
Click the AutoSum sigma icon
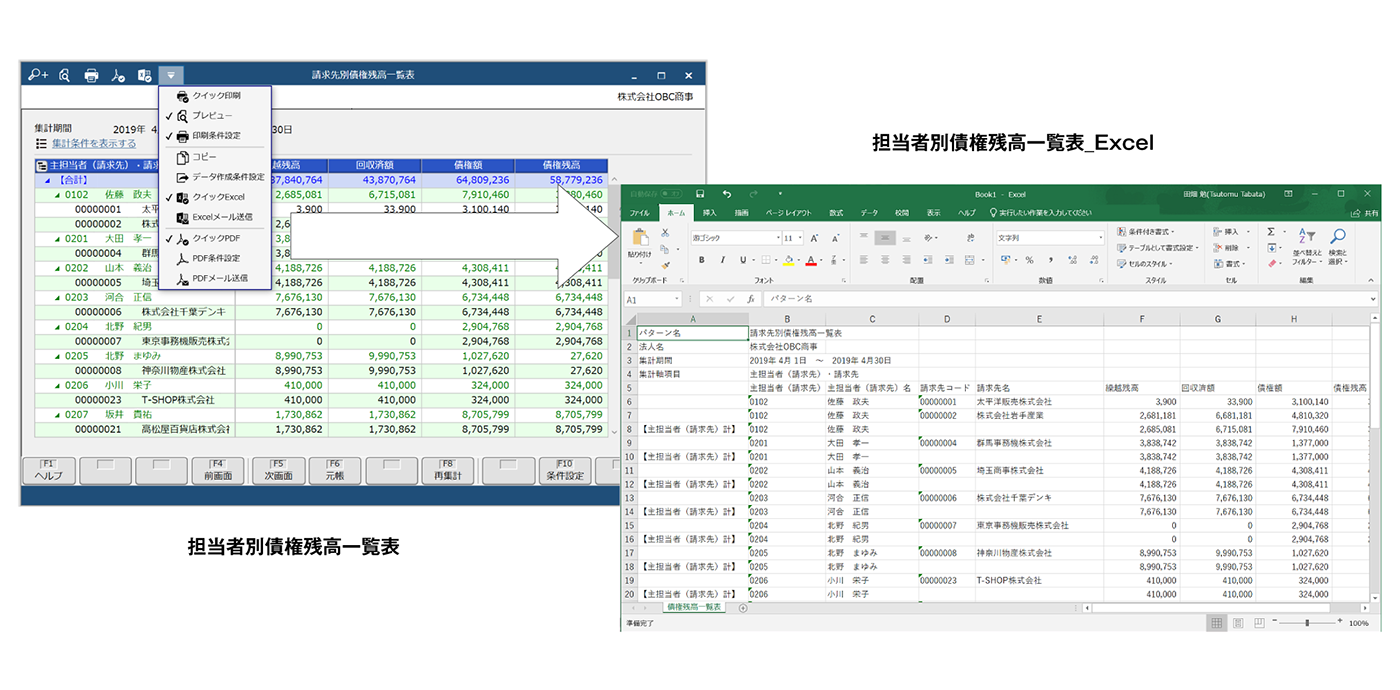[x=1271, y=232]
